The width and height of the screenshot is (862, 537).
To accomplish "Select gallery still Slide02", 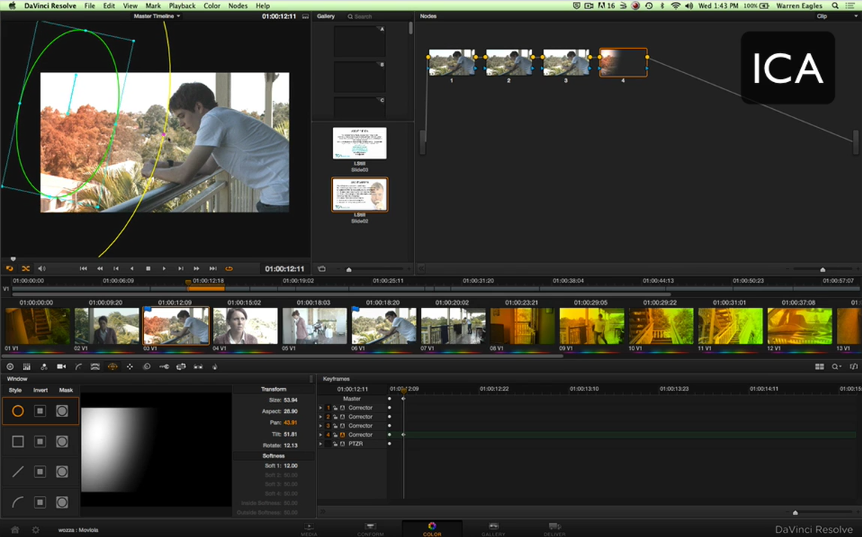I will click(x=360, y=195).
